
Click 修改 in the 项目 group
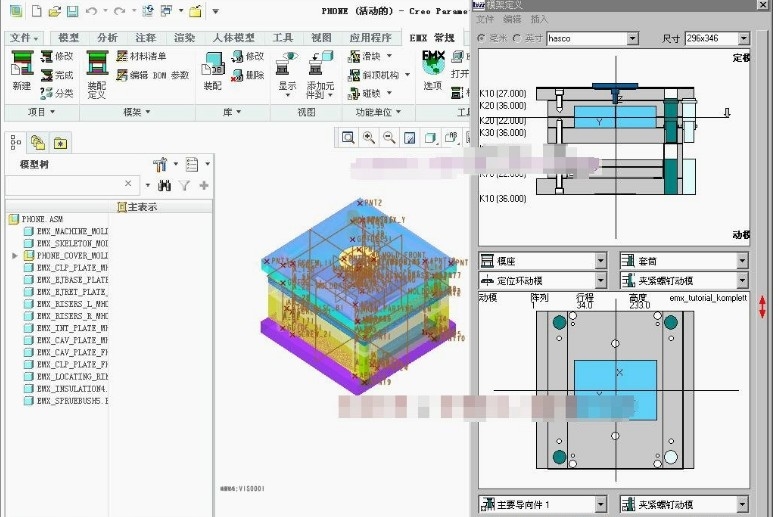pyautogui.click(x=57, y=56)
